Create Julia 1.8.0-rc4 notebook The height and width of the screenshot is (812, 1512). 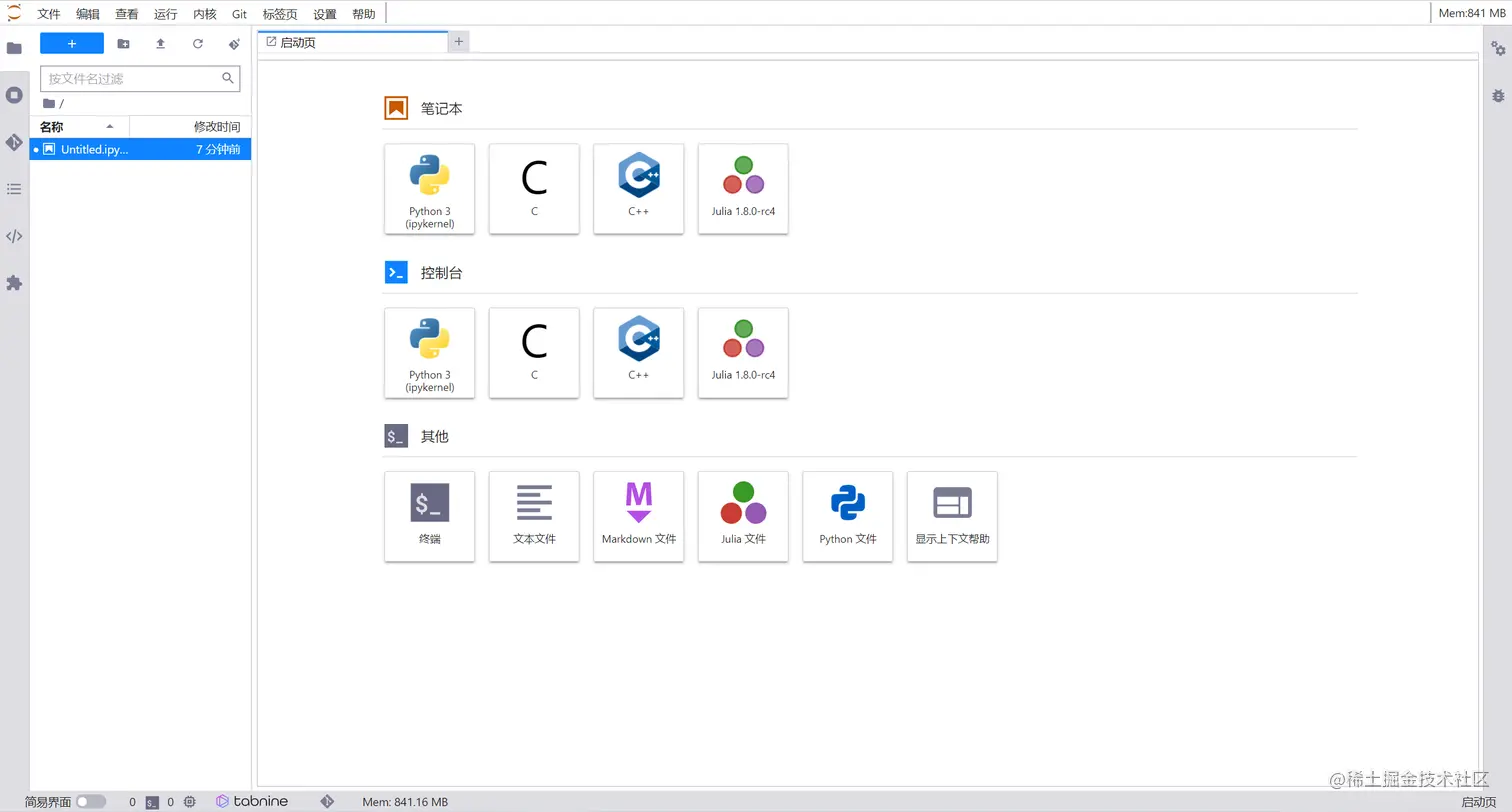[743, 189]
